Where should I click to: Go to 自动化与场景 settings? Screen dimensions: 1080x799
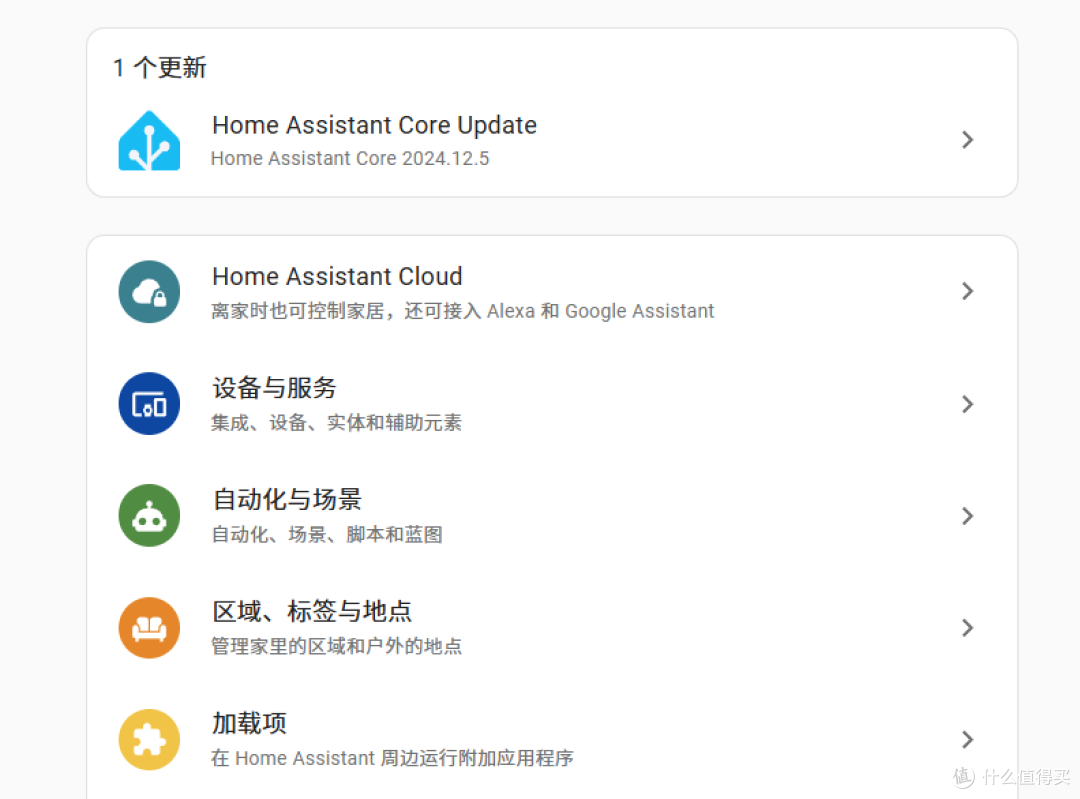click(x=552, y=516)
